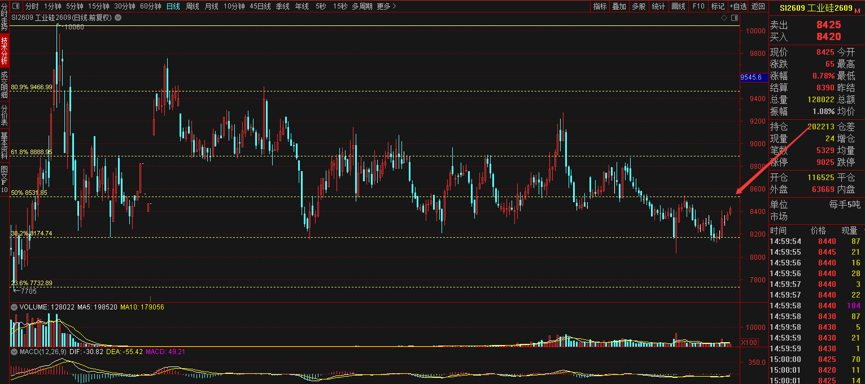Select the 日线 daily period
This screenshot has height=384, width=865.
tap(173, 7)
